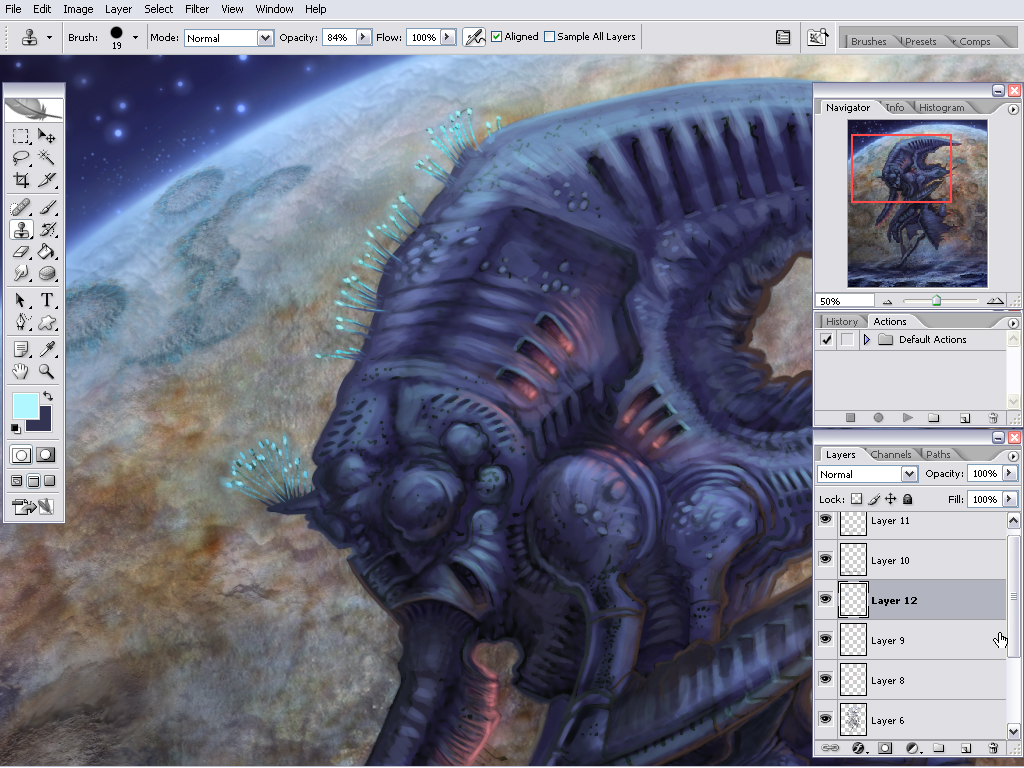Select the Paint Bucket tool
Viewport: 1024px width, 768px height.
(46, 251)
